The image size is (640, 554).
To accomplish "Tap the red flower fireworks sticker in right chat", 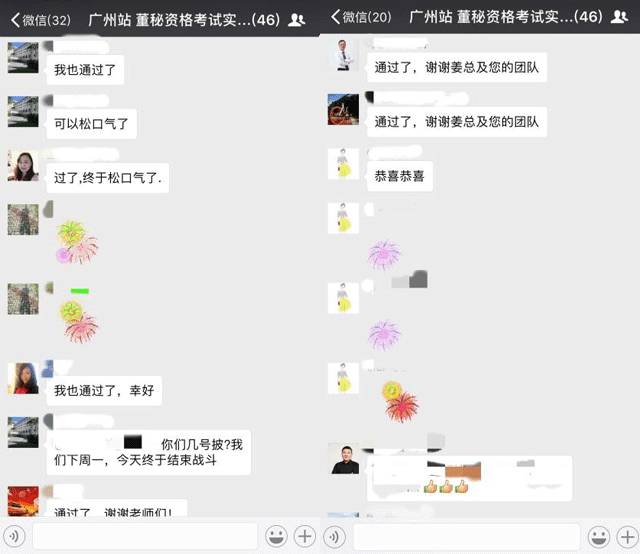I will (400, 401).
